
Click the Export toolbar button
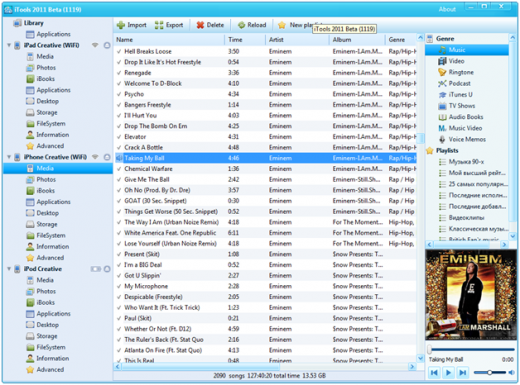(169, 25)
